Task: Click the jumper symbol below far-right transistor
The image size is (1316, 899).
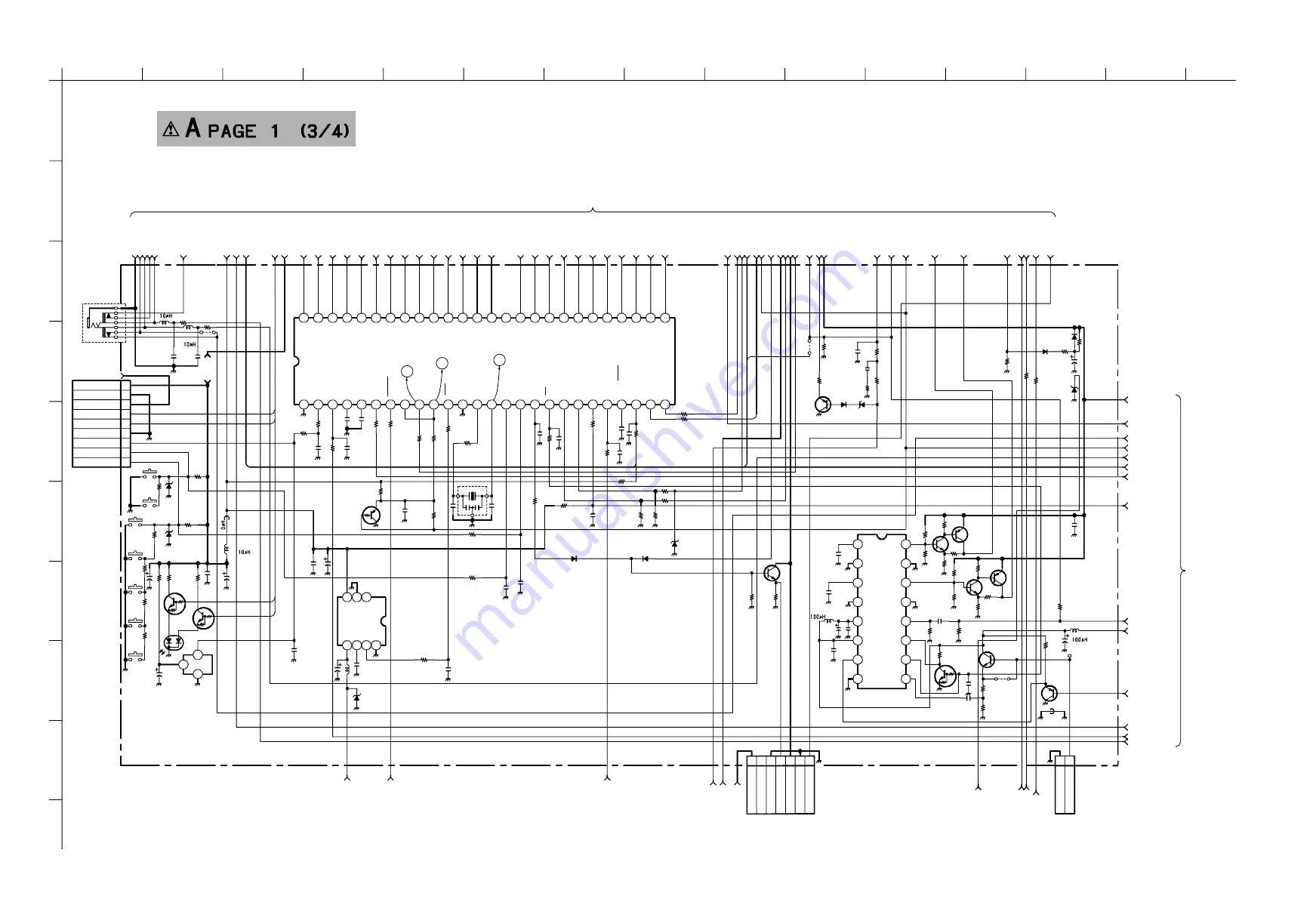Action: click(1052, 712)
